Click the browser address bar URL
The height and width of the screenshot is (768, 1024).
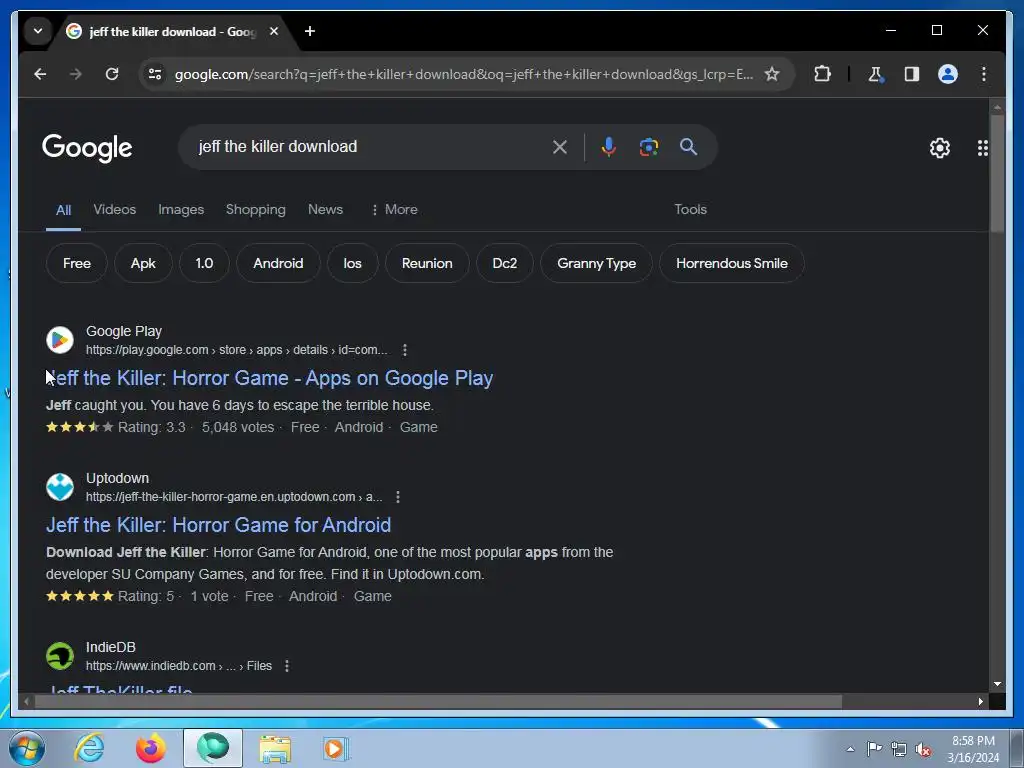(x=464, y=74)
